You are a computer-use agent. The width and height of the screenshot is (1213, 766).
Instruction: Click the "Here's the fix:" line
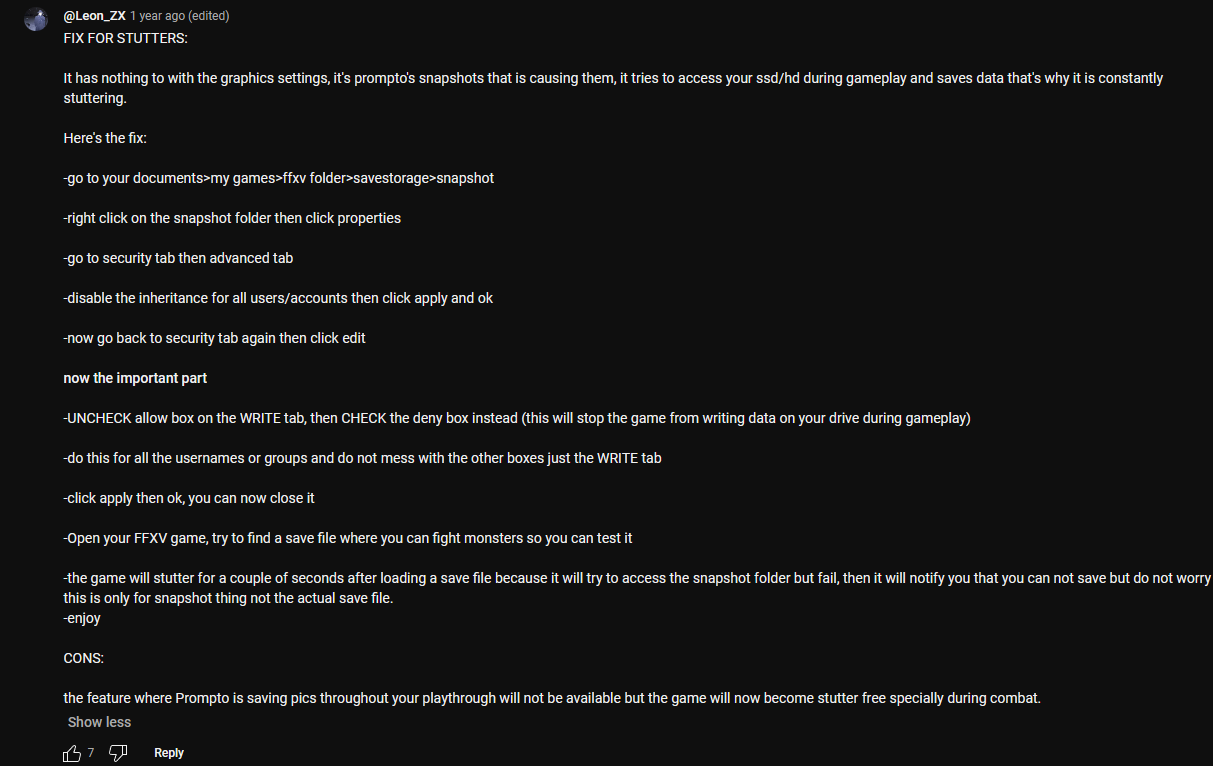[x=105, y=138]
